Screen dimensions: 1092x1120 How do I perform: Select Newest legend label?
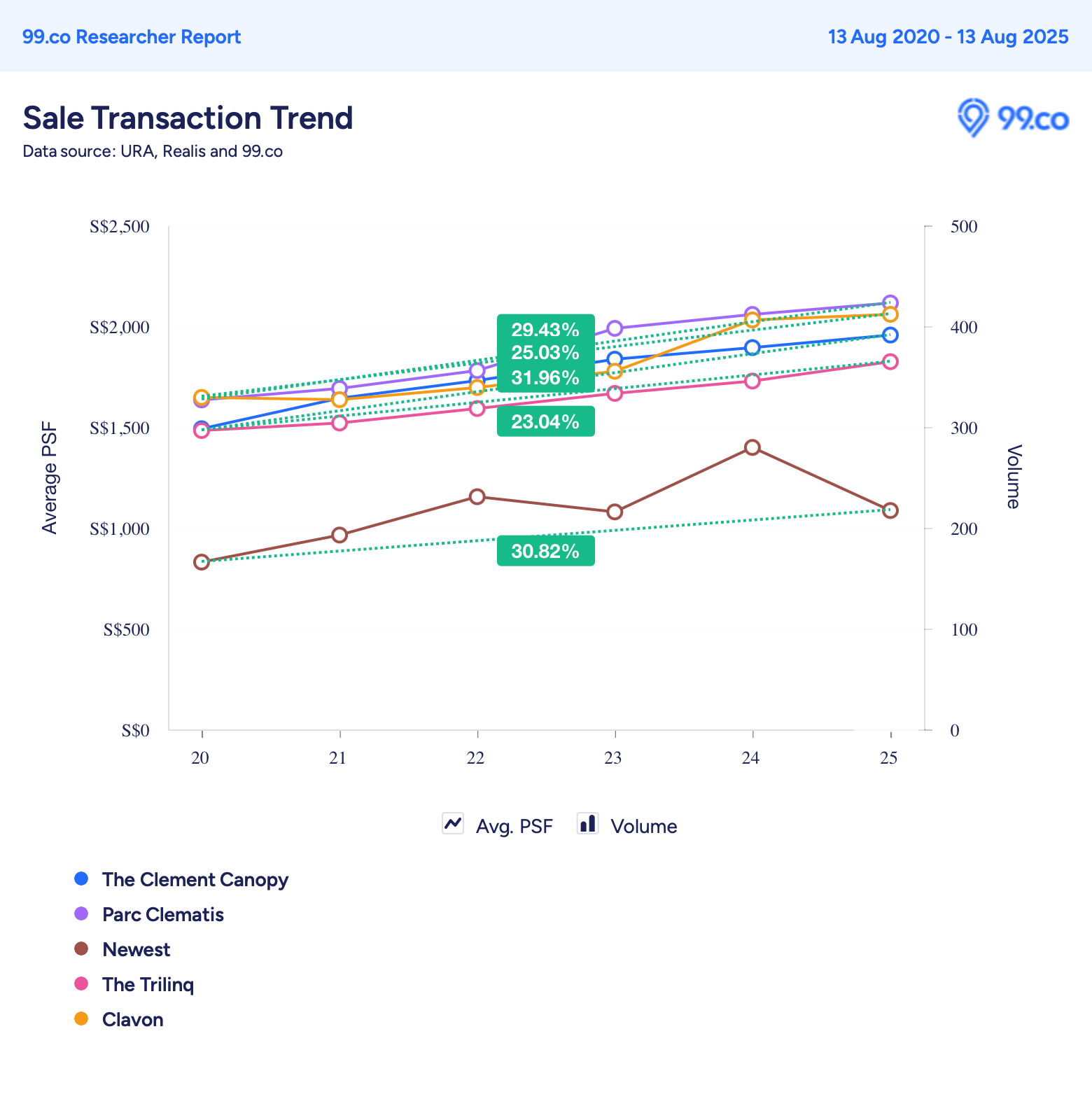136,950
